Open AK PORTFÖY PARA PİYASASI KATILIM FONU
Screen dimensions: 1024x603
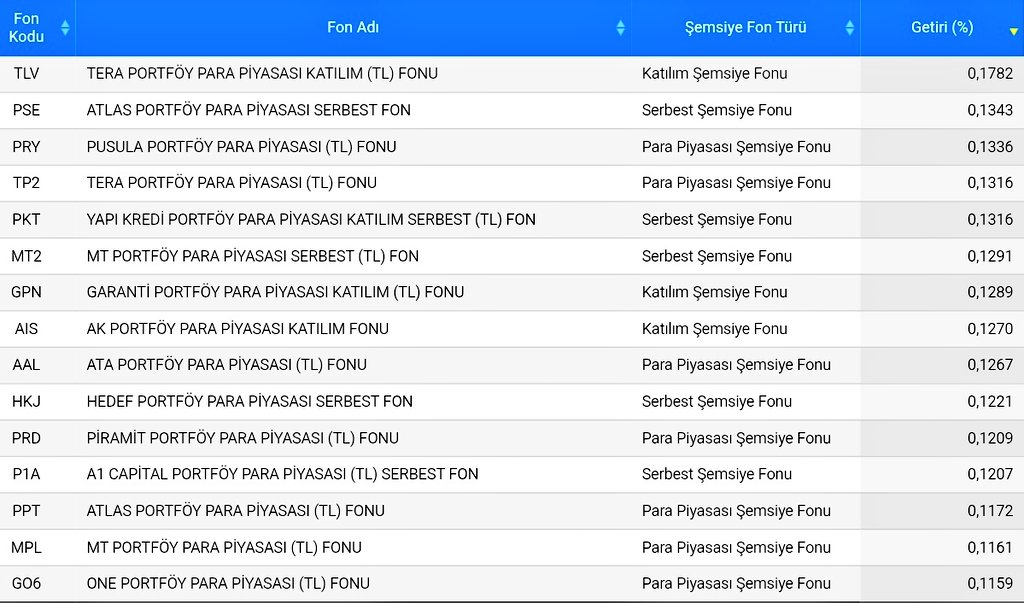[237, 328]
